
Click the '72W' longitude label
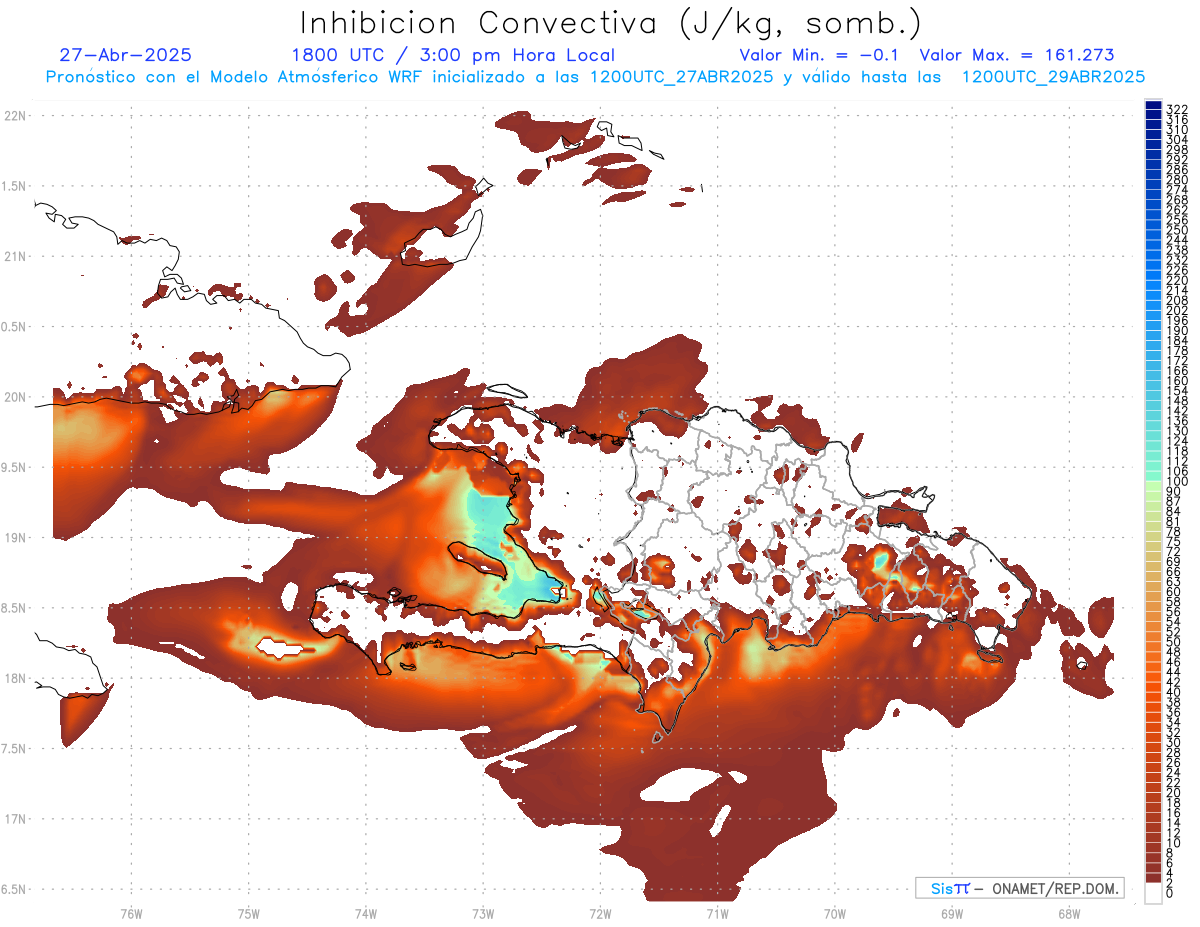click(600, 913)
